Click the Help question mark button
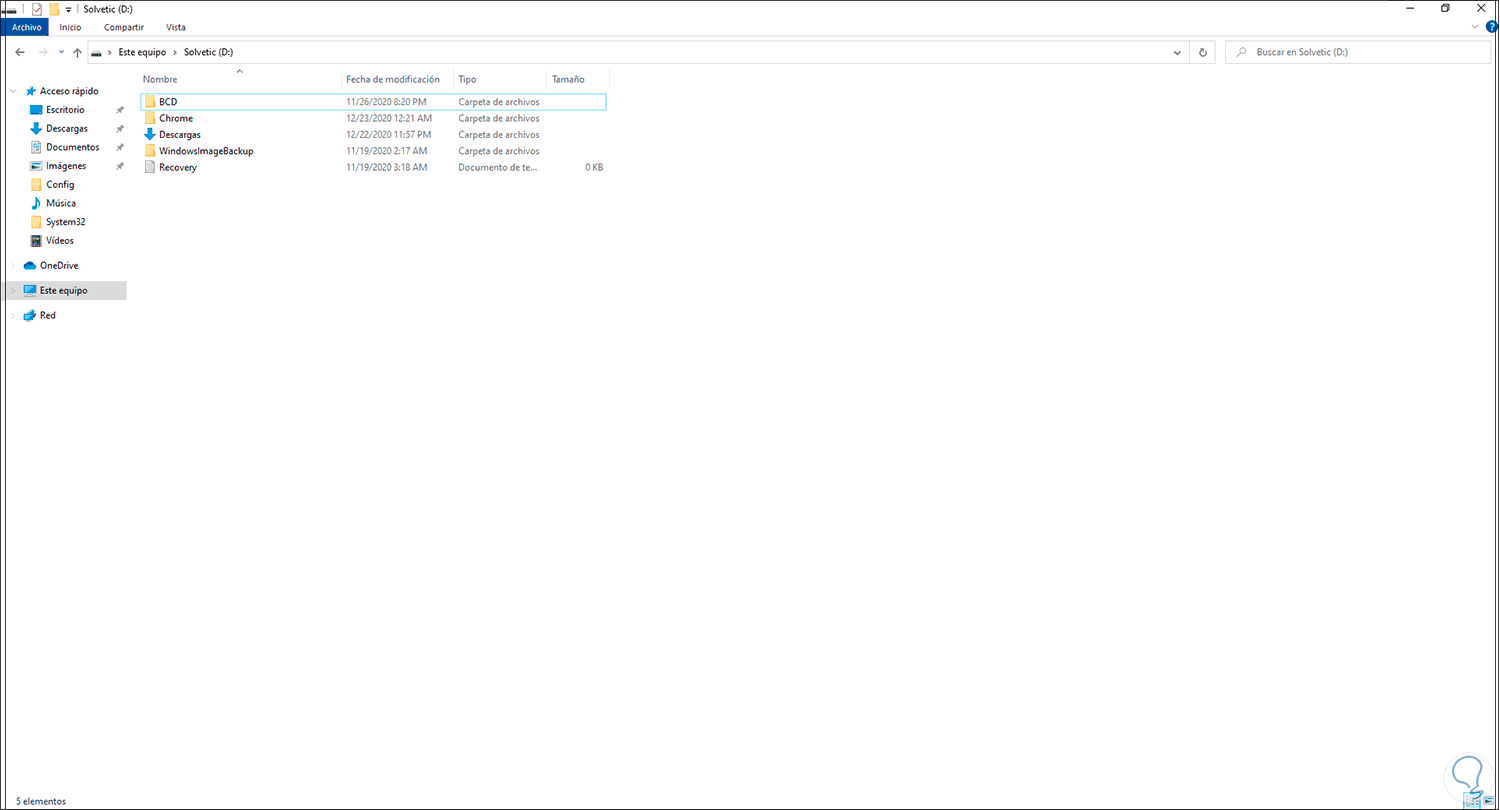This screenshot has height=810, width=1500. [x=1490, y=27]
